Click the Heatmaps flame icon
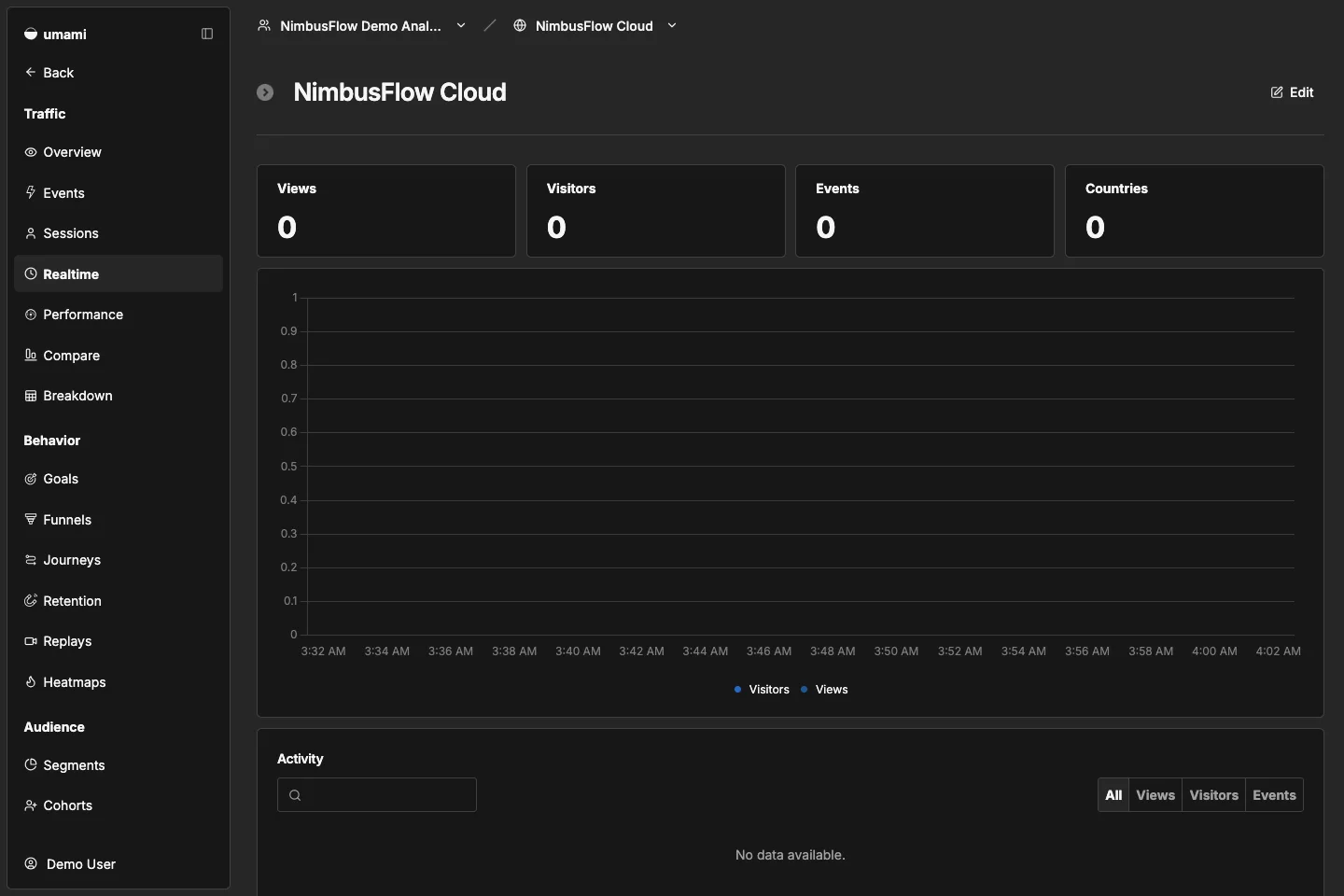1344x896 pixels. (x=31, y=681)
